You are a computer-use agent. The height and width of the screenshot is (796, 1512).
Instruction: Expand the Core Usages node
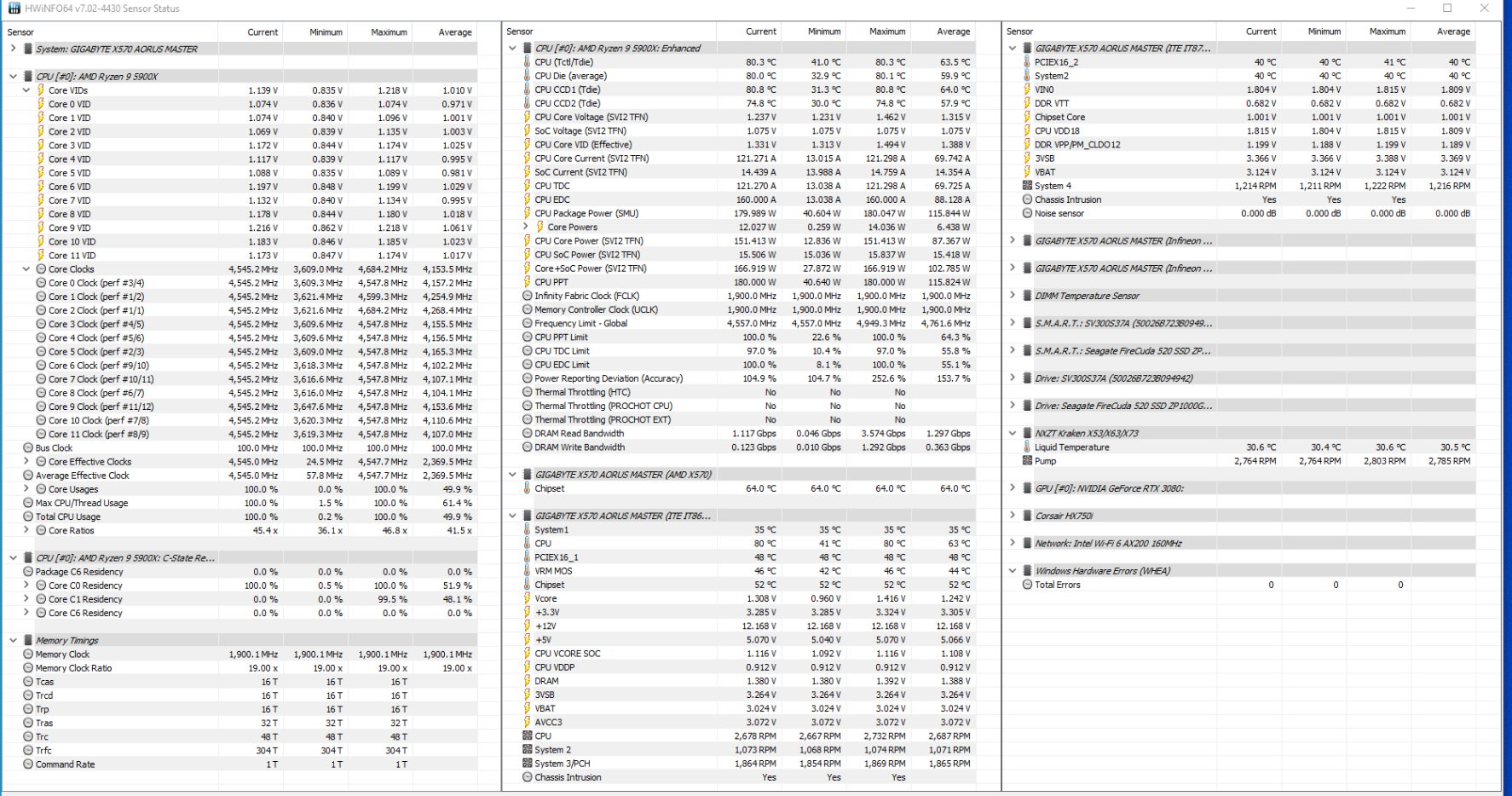(26, 489)
